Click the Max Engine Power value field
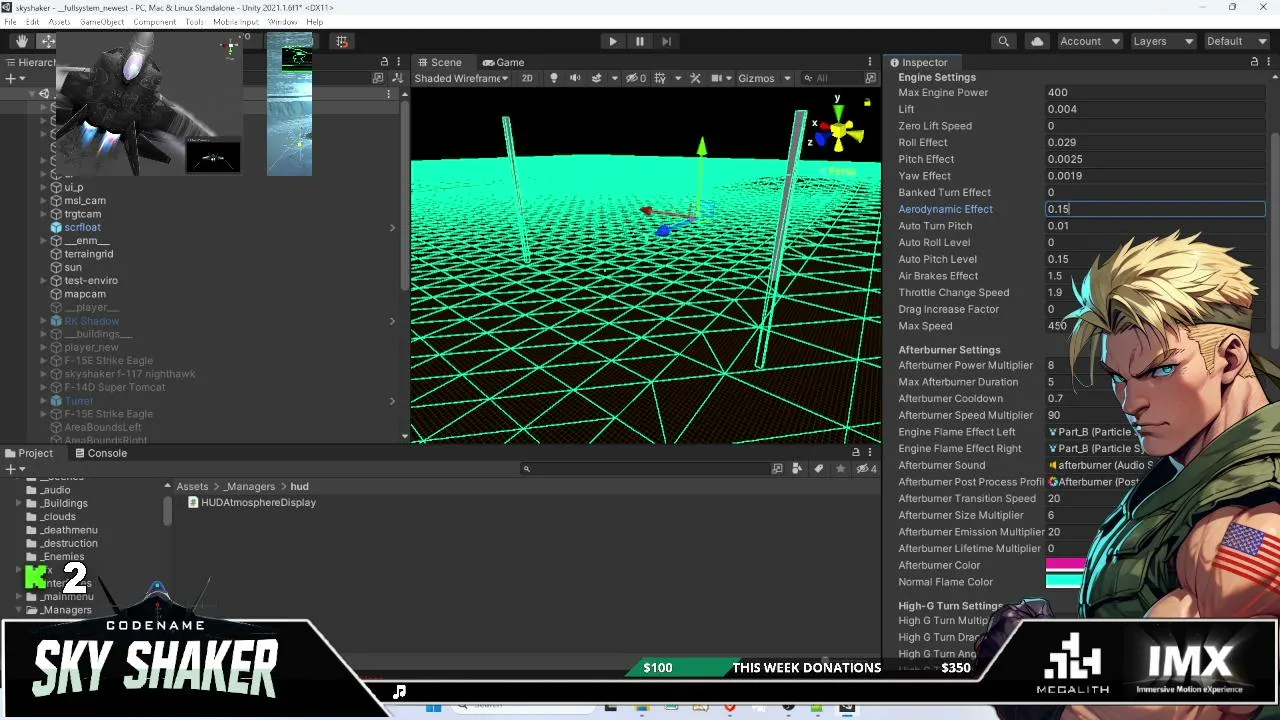The width and height of the screenshot is (1280, 720). [1155, 92]
